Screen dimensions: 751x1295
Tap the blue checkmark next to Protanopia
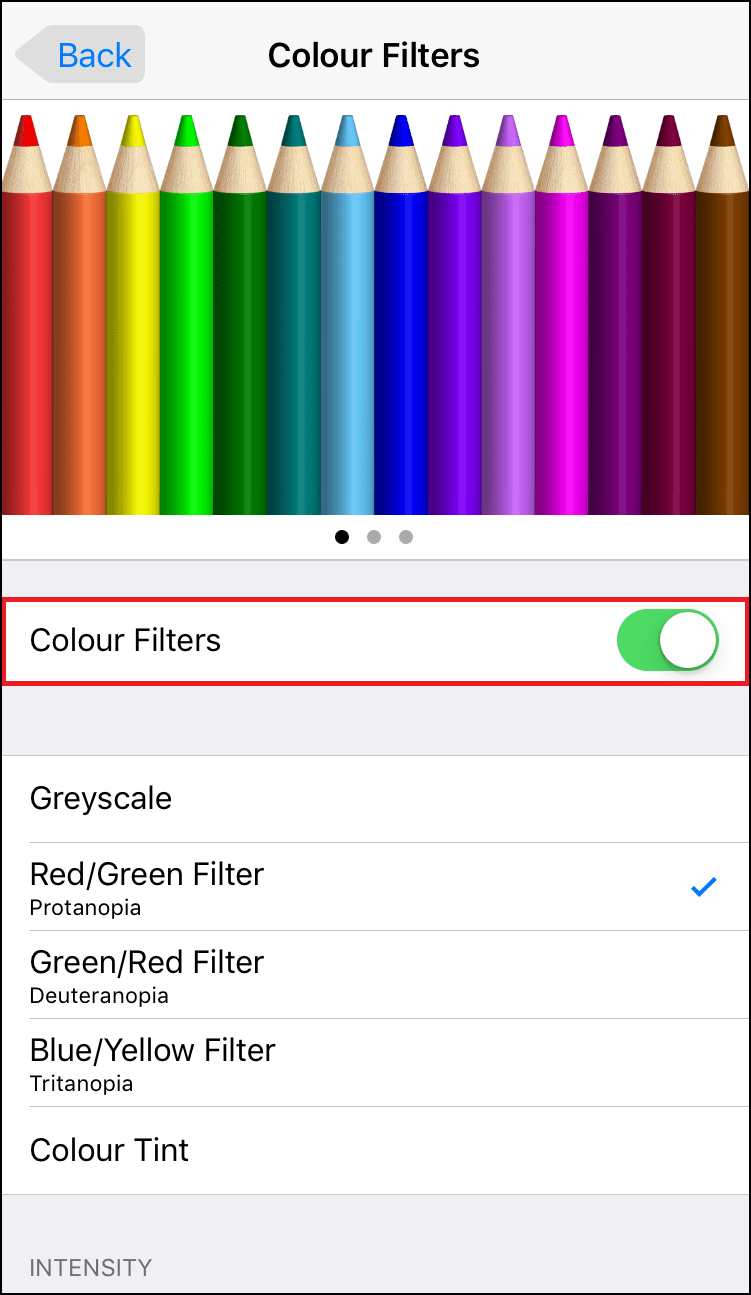703,886
